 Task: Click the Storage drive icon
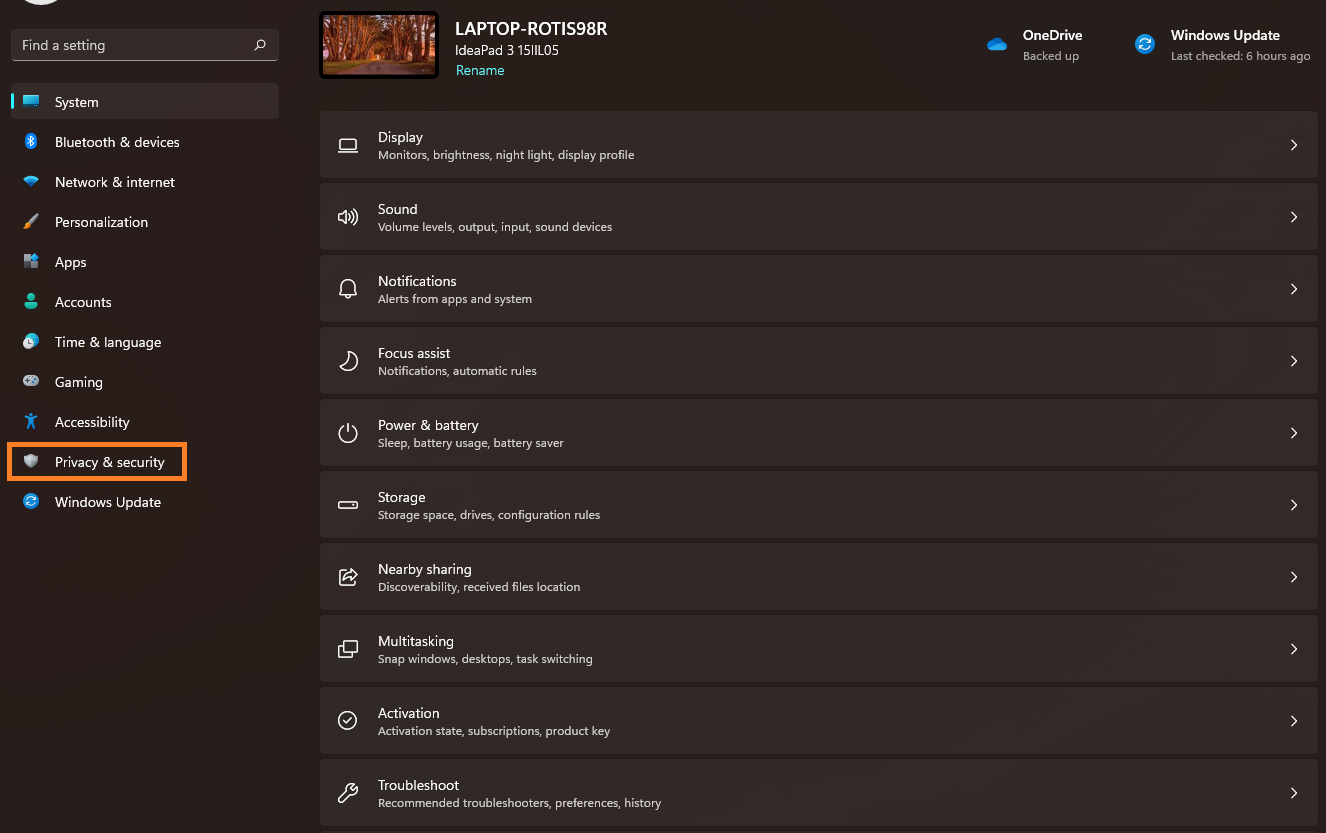coord(348,505)
